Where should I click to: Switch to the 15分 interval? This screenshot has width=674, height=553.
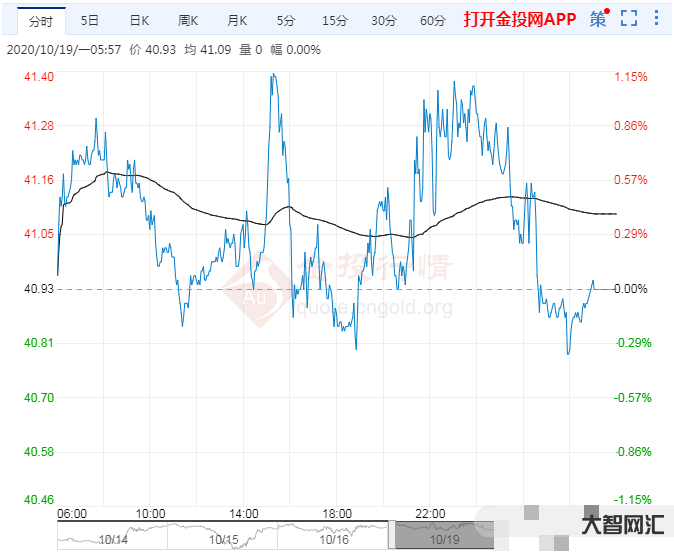335,20
